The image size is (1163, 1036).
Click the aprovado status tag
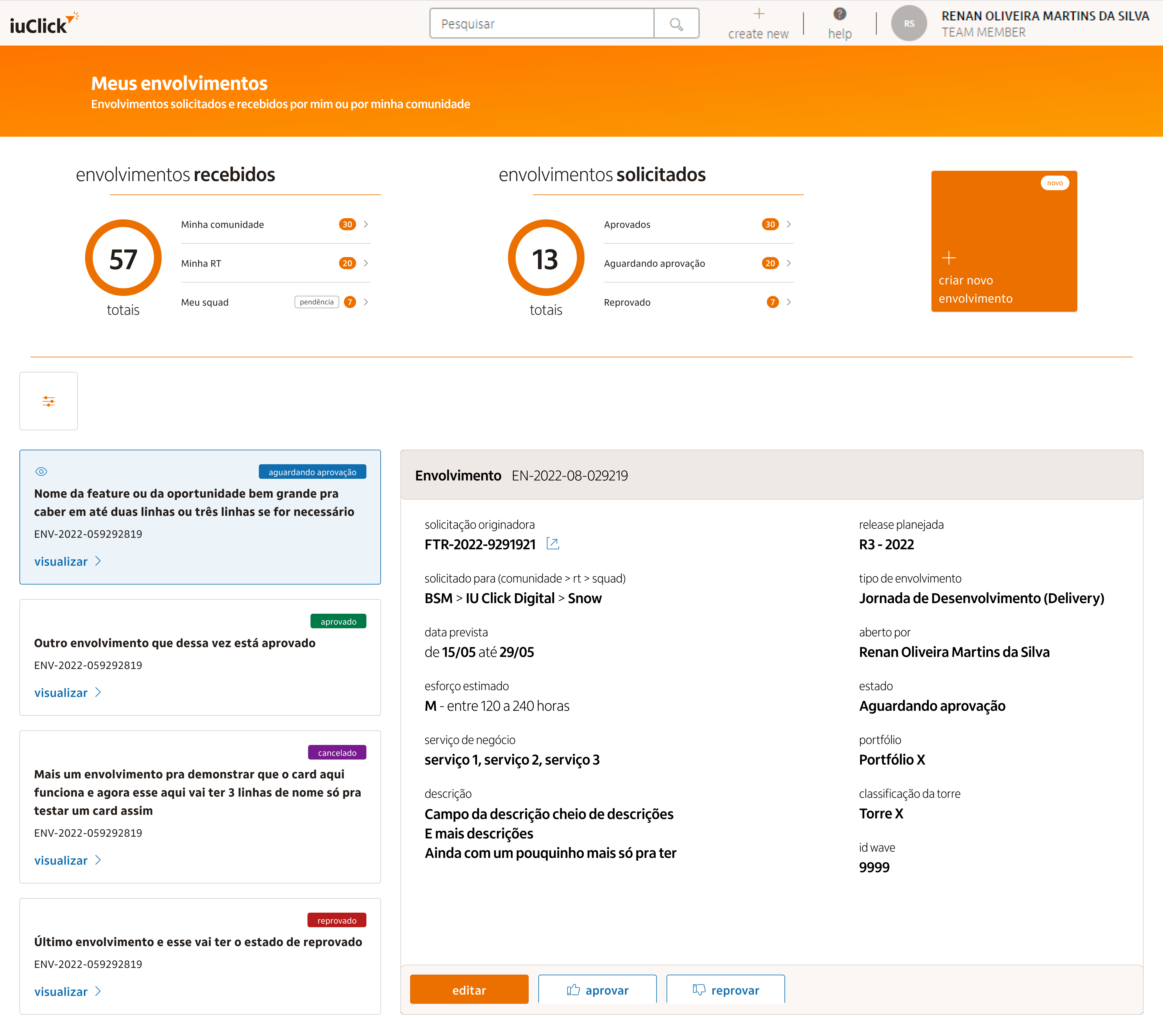pyautogui.click(x=338, y=622)
